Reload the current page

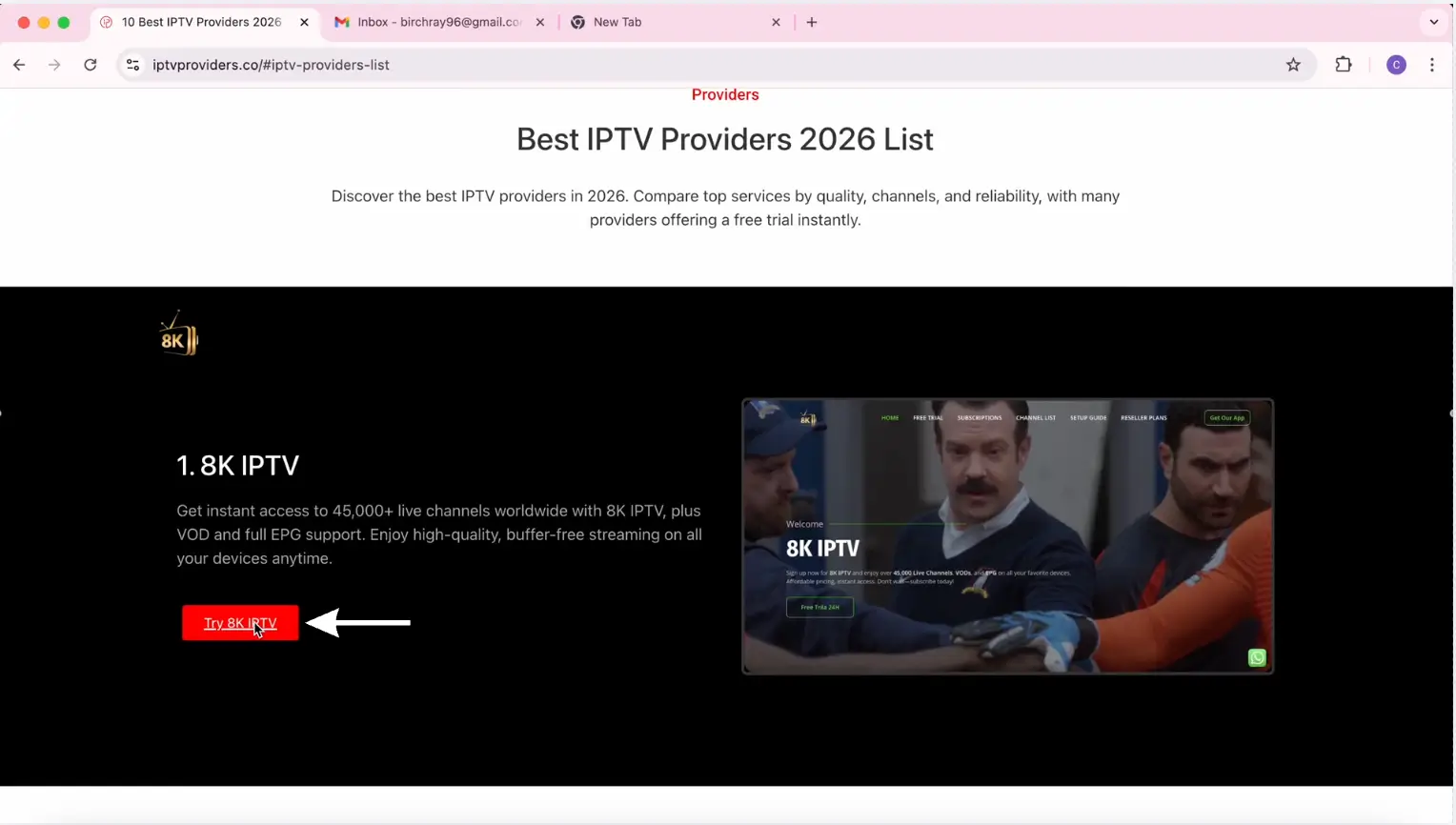(x=91, y=65)
